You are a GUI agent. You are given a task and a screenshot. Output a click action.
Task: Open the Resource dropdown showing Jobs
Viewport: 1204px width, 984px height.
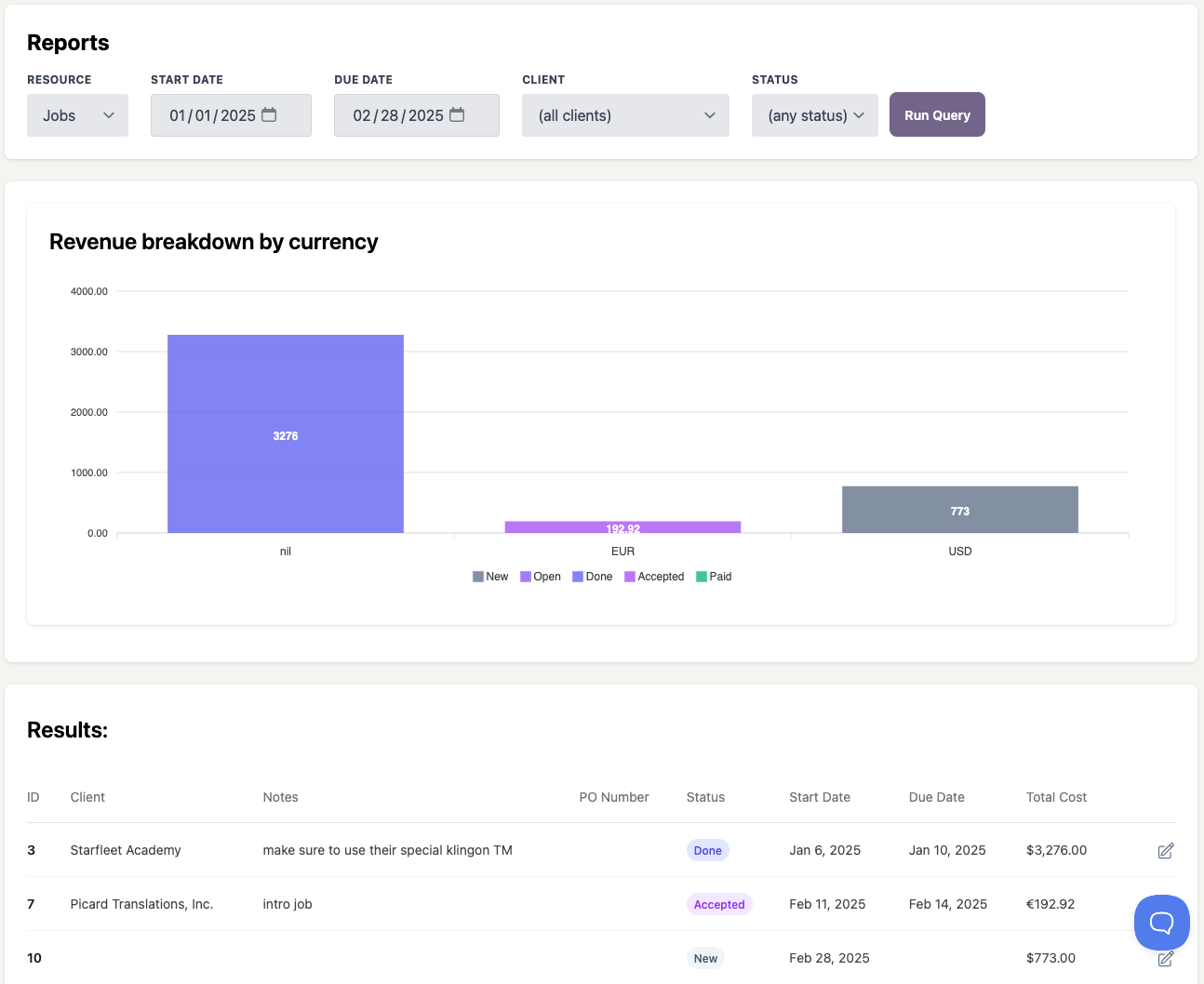point(77,114)
